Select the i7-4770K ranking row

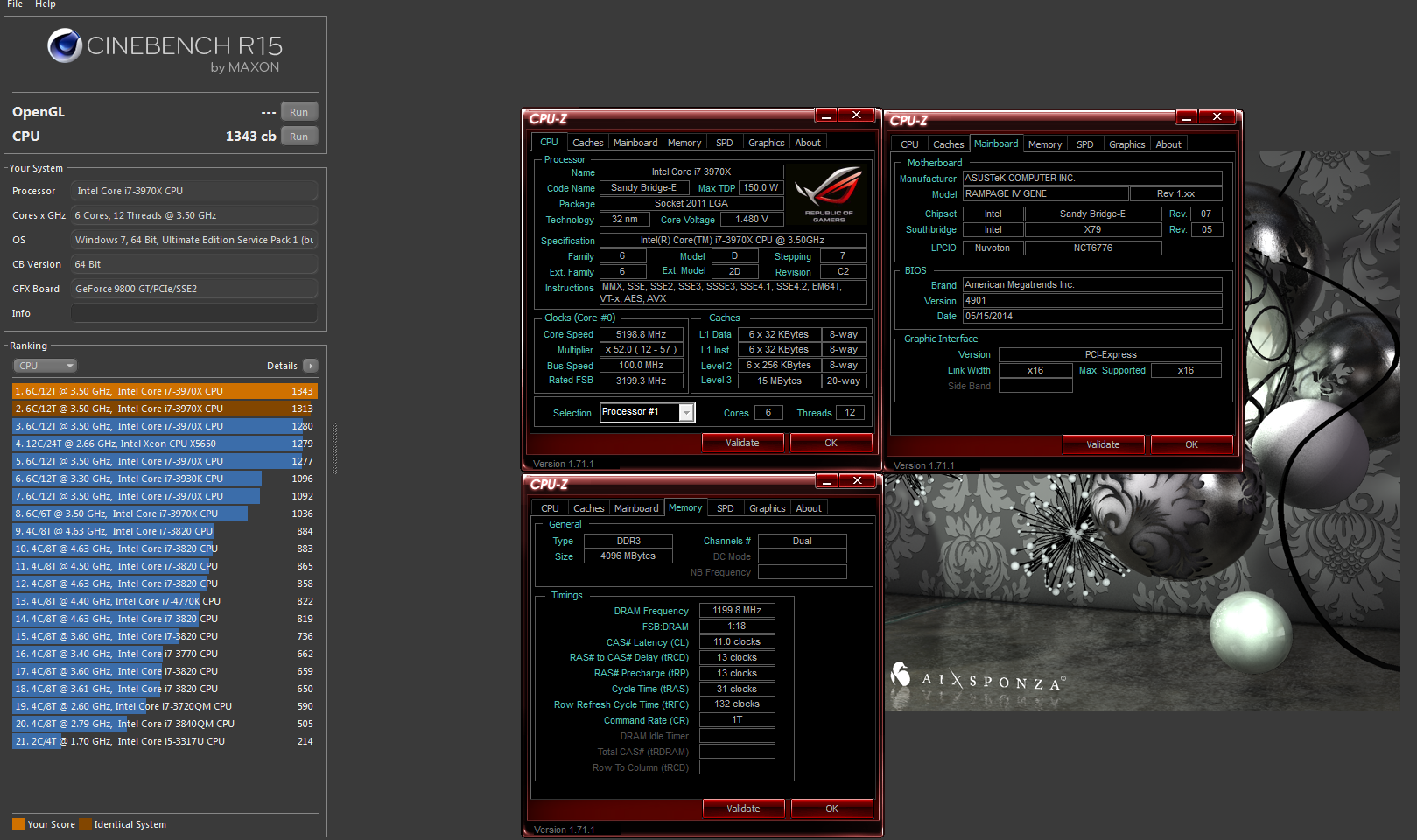[x=165, y=601]
